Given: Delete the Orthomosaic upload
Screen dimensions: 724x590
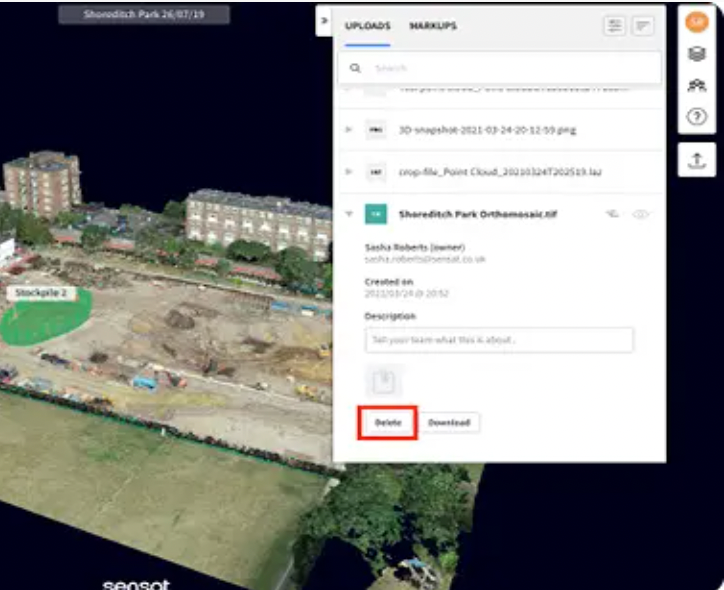Looking at the screenshot, I should [388, 422].
